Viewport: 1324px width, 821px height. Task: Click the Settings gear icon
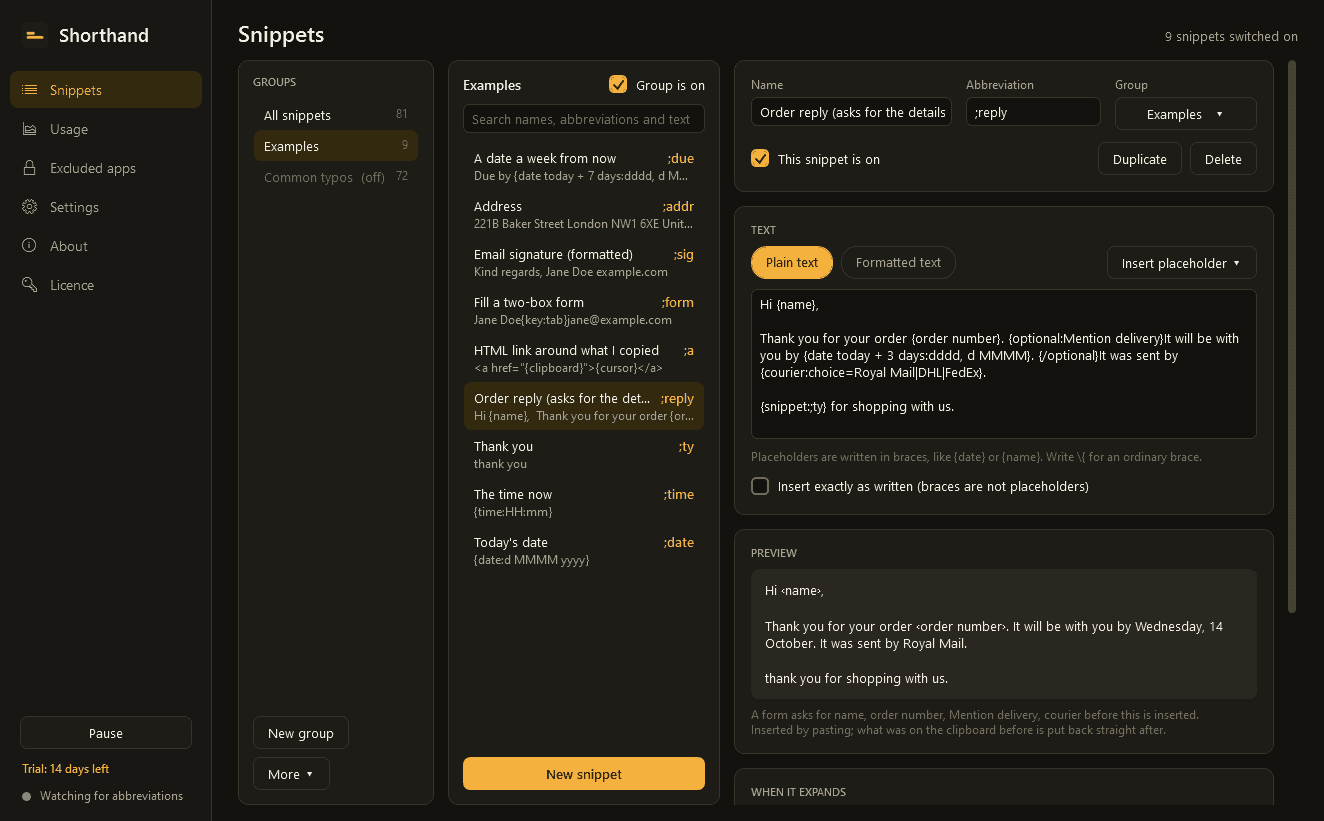(30, 207)
